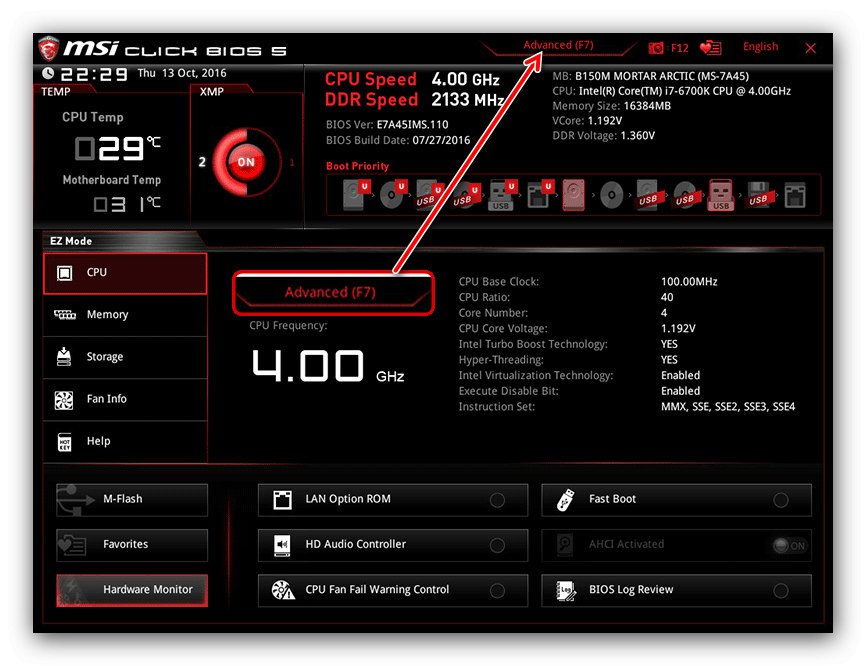
Task: Open the Memory tab
Action: [x=125, y=315]
